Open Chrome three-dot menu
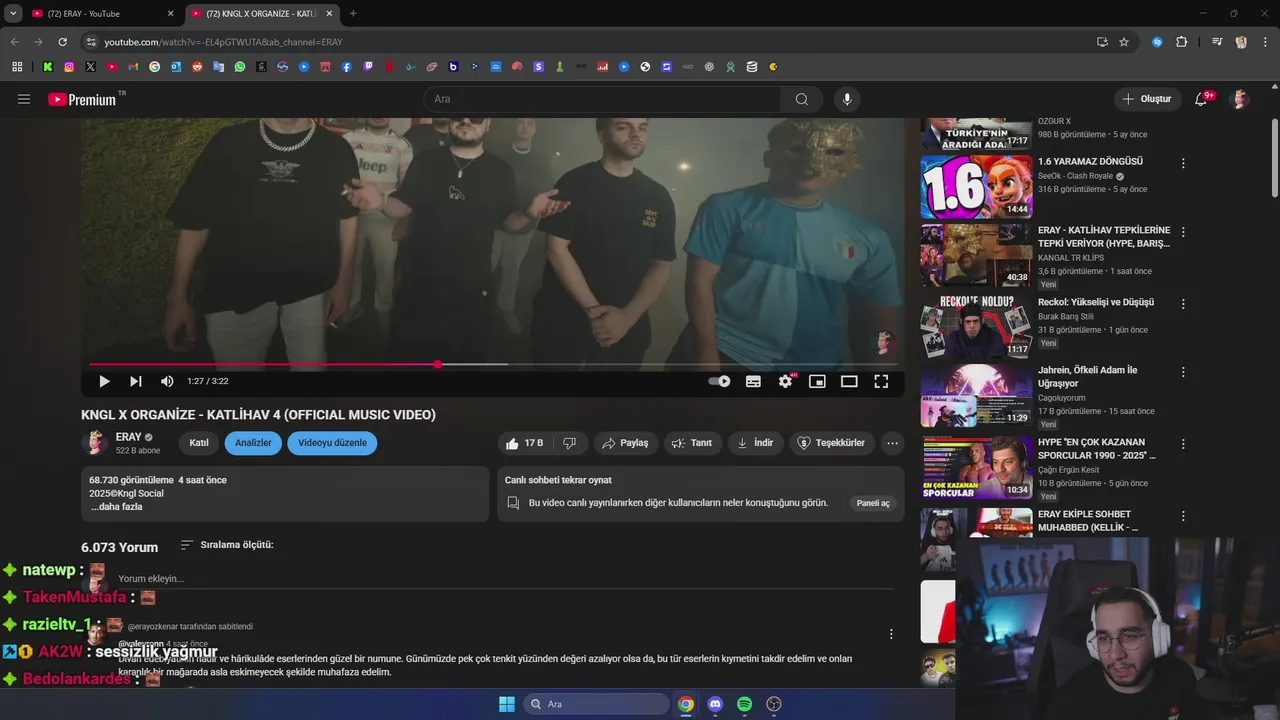 point(1264,42)
